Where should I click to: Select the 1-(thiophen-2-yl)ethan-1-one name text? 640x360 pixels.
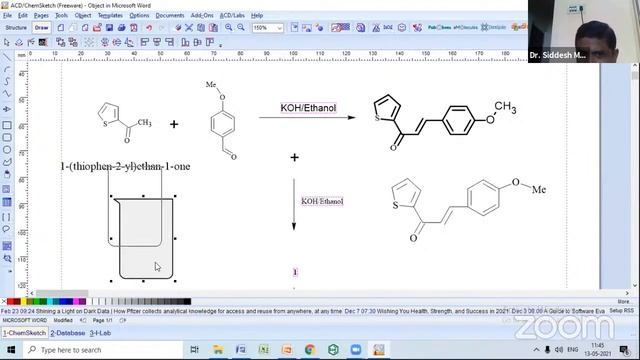point(125,167)
